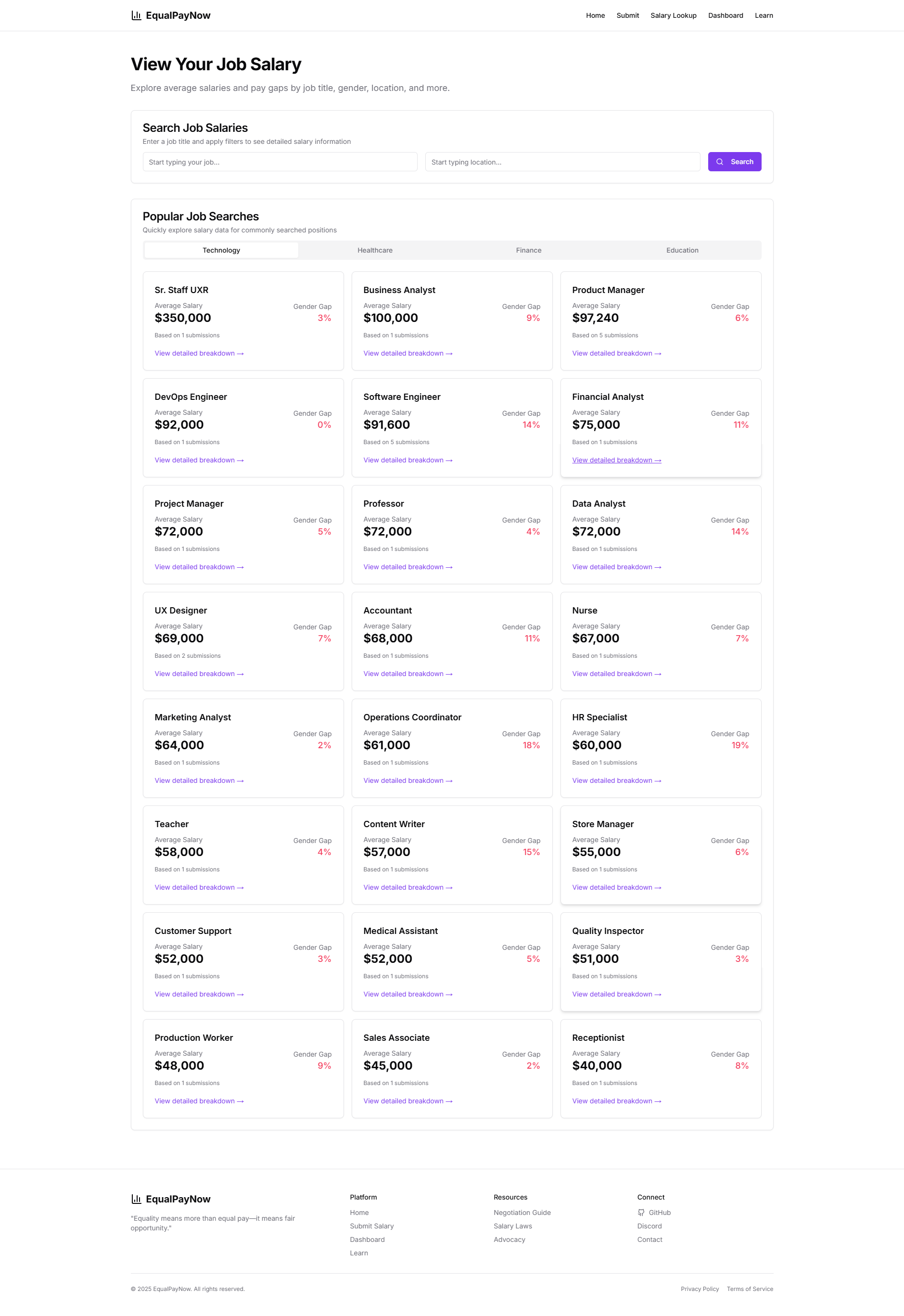Focus the location search field

click(562, 162)
